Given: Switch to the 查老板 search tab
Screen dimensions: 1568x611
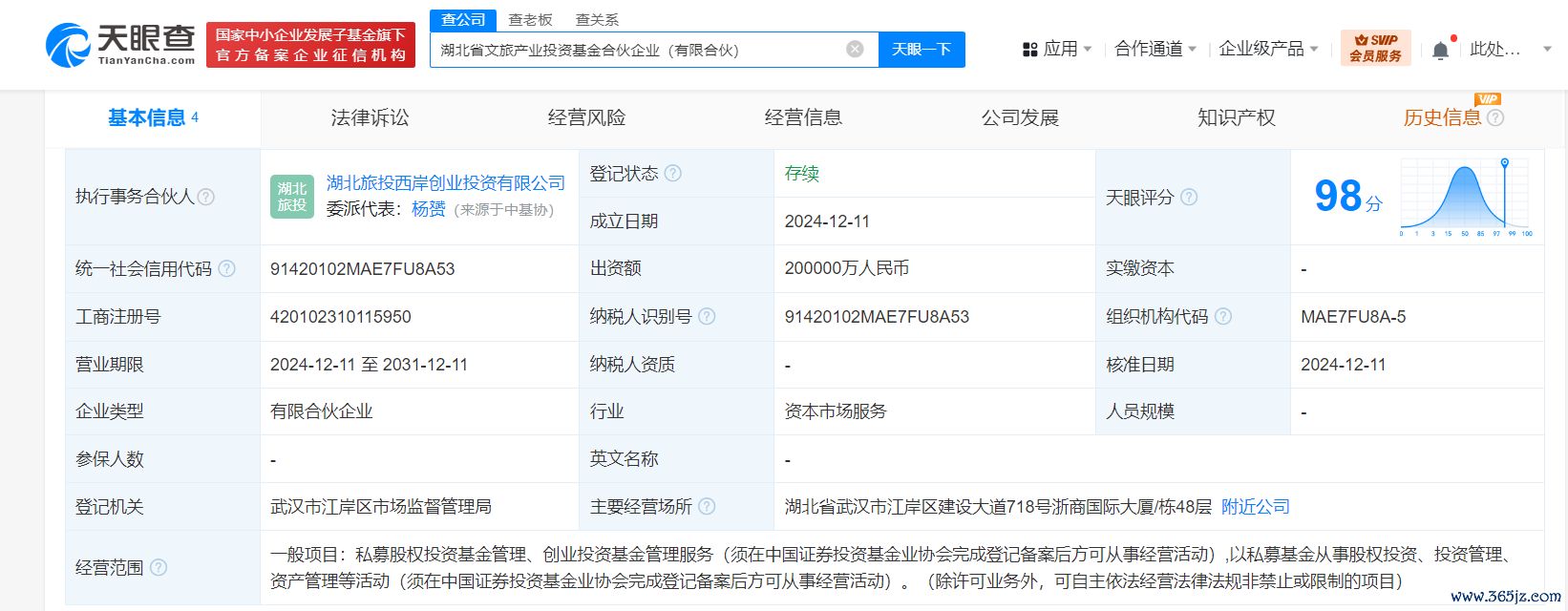Looking at the screenshot, I should click(x=530, y=19).
